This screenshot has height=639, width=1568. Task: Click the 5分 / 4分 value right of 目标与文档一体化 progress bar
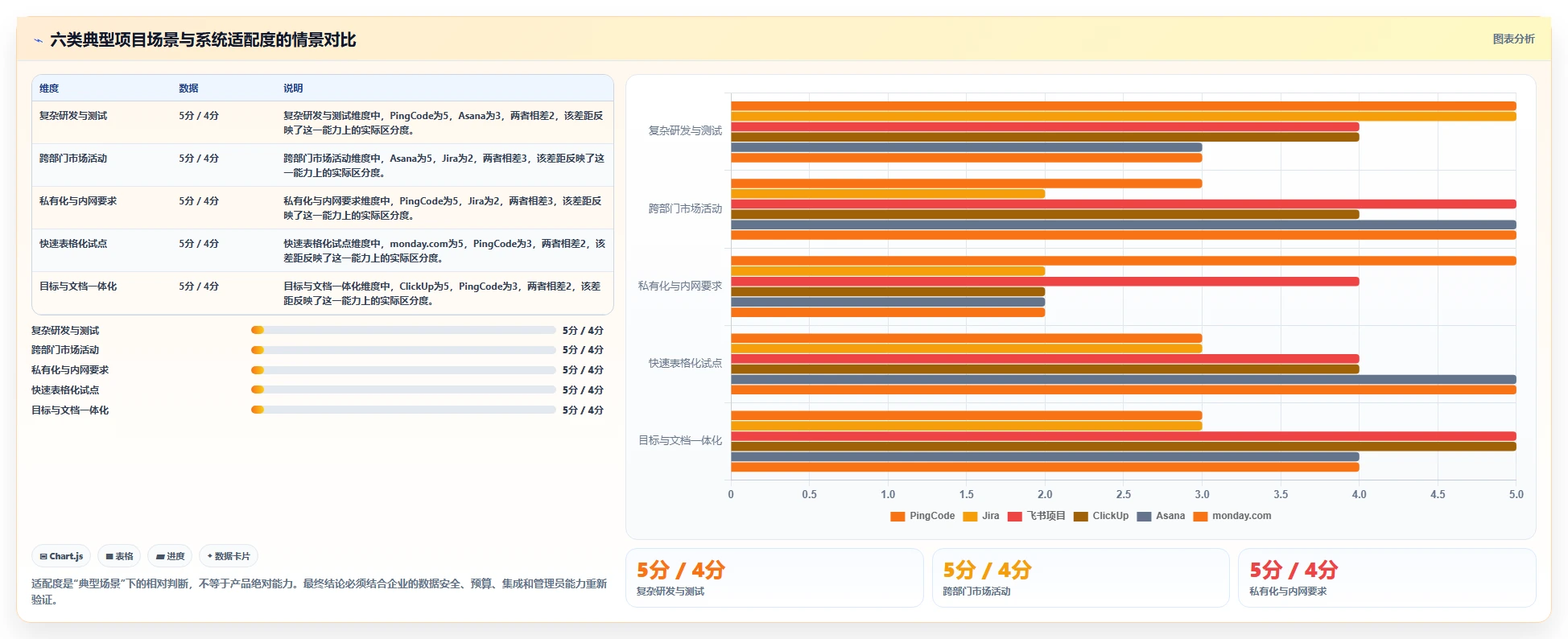pos(583,410)
